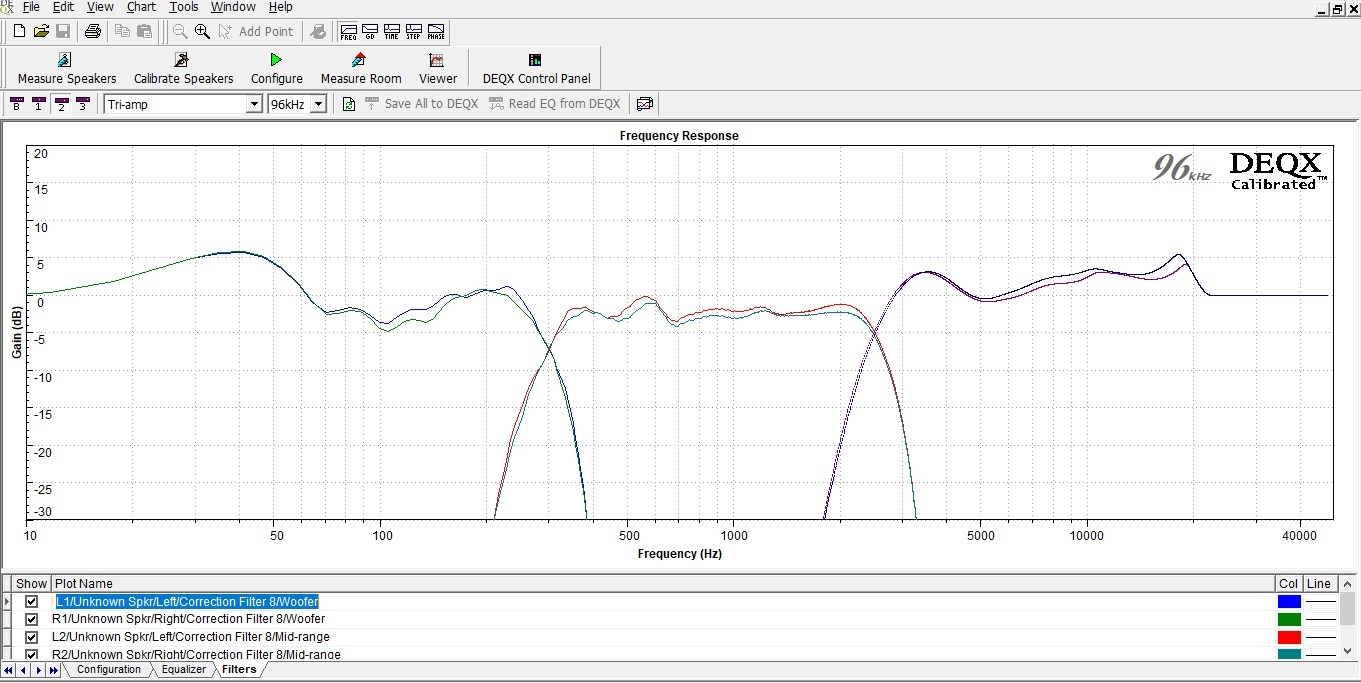1361x683 pixels.
Task: Open the Chart menu
Action: point(141,7)
